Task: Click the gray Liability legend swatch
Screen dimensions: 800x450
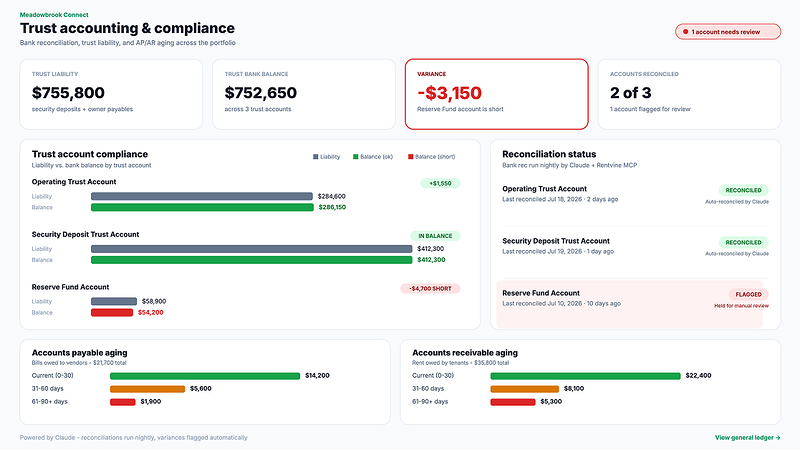Action: (x=315, y=157)
